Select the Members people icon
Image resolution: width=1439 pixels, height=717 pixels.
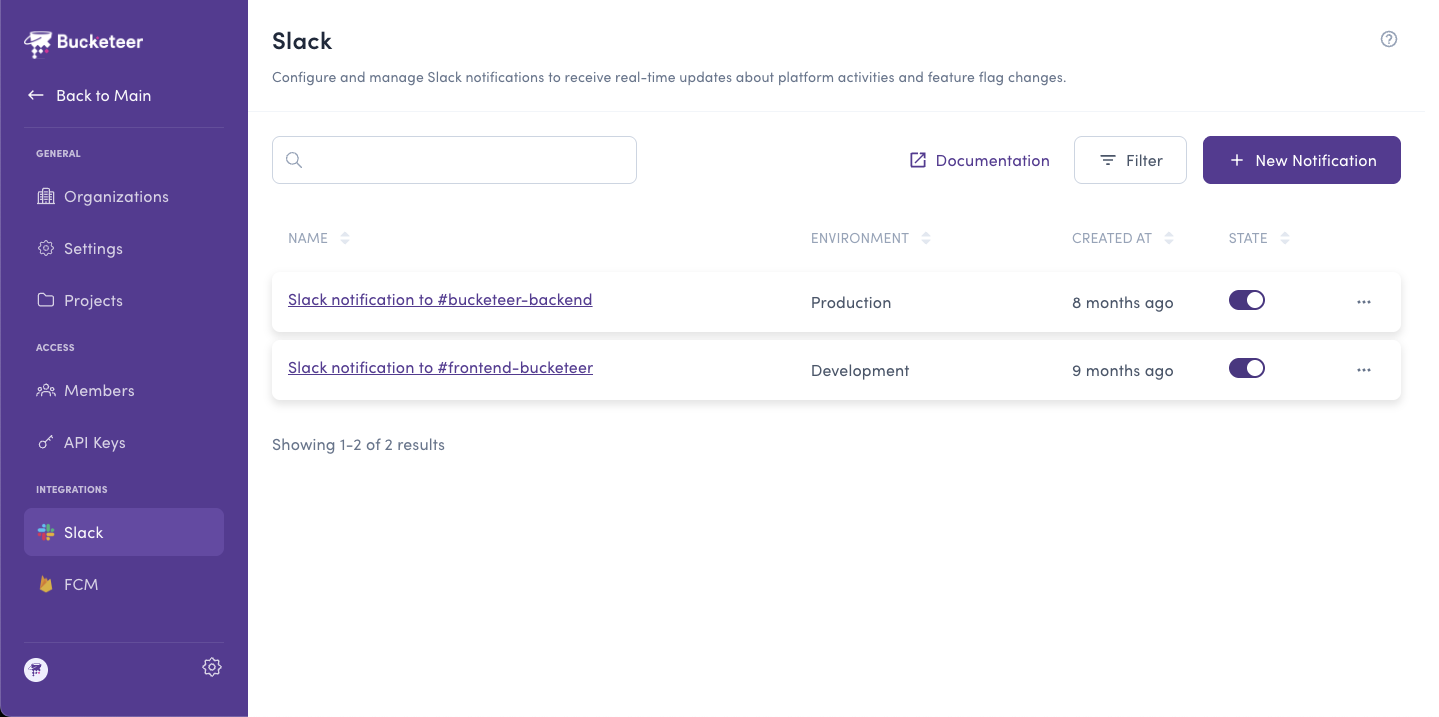46,390
